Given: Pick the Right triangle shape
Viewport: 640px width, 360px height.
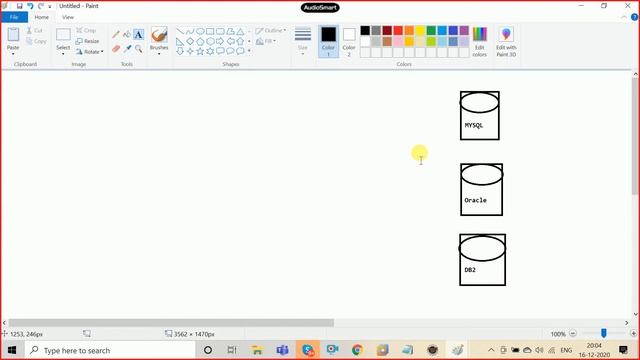Looking at the screenshot, I should 180,41.
